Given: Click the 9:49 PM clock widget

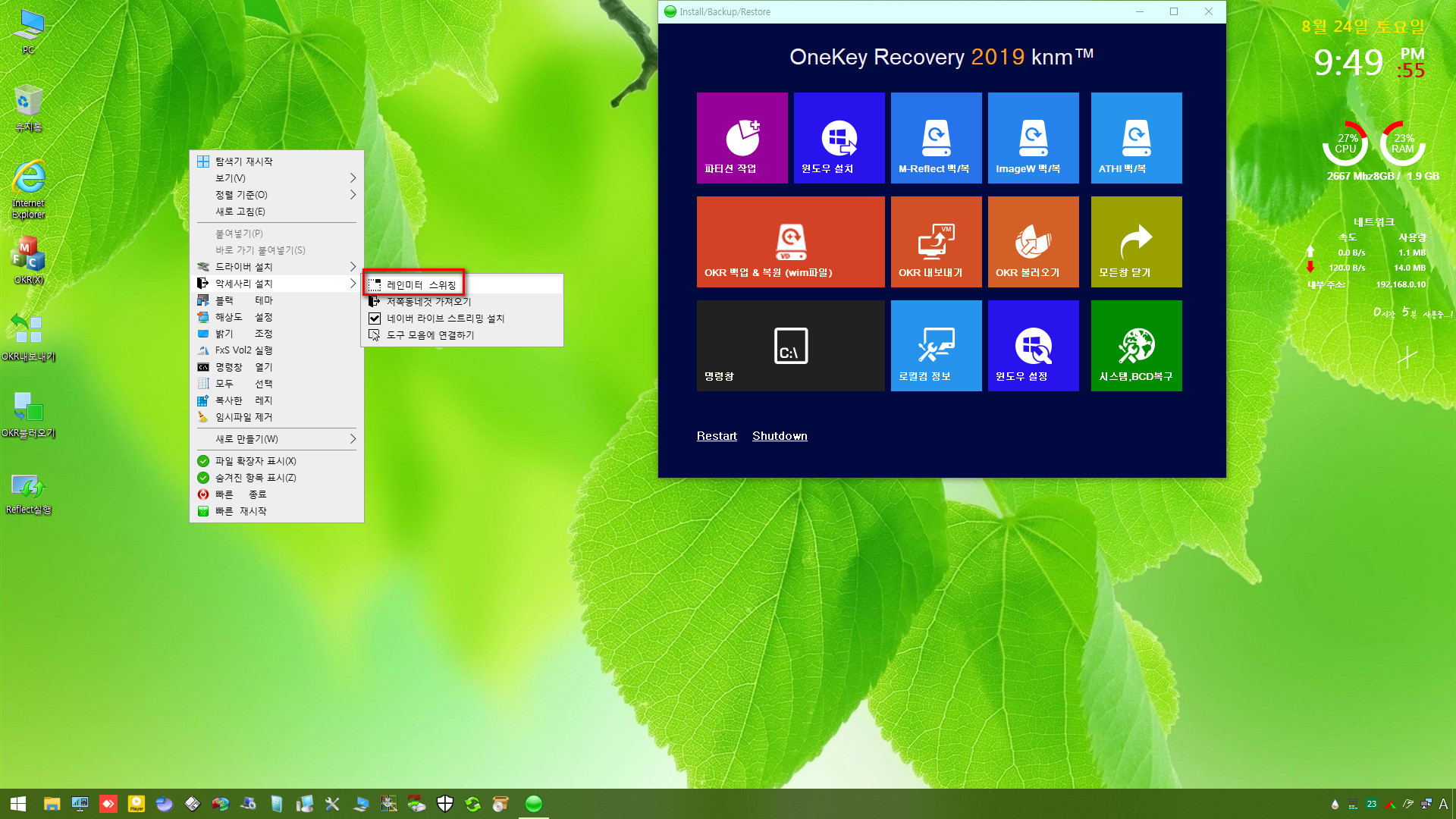Looking at the screenshot, I should point(1369,62).
